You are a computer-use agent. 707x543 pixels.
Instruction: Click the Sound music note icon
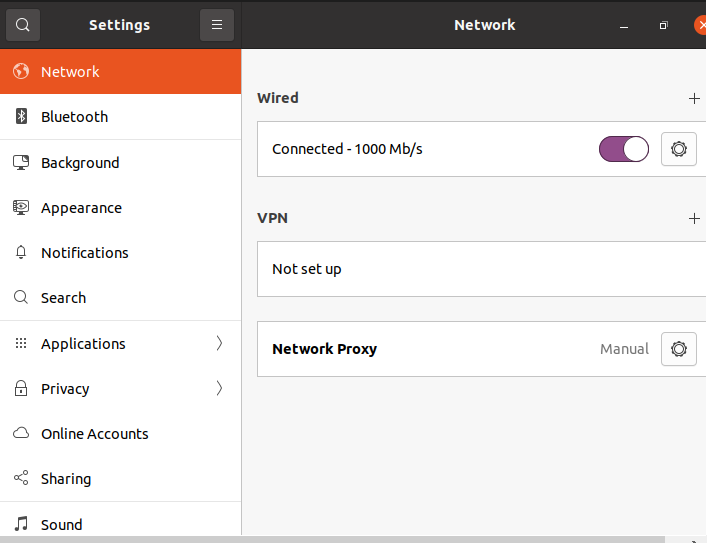tap(21, 524)
